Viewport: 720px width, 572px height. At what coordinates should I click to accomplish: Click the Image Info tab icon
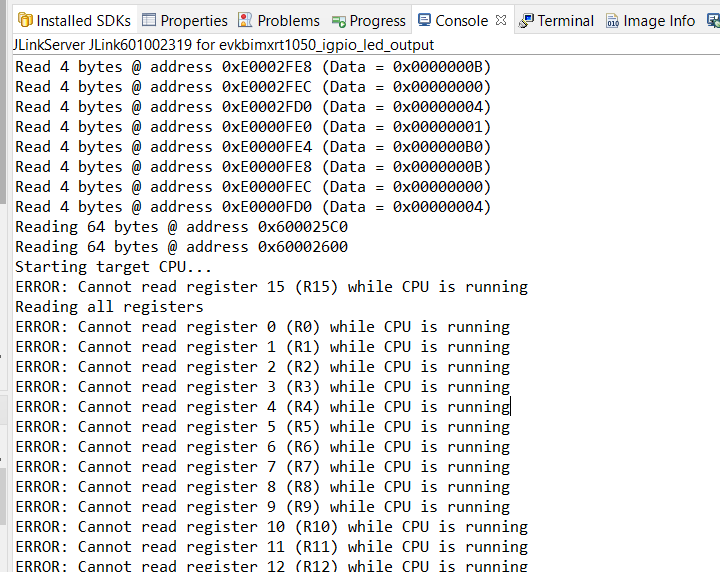(612, 20)
